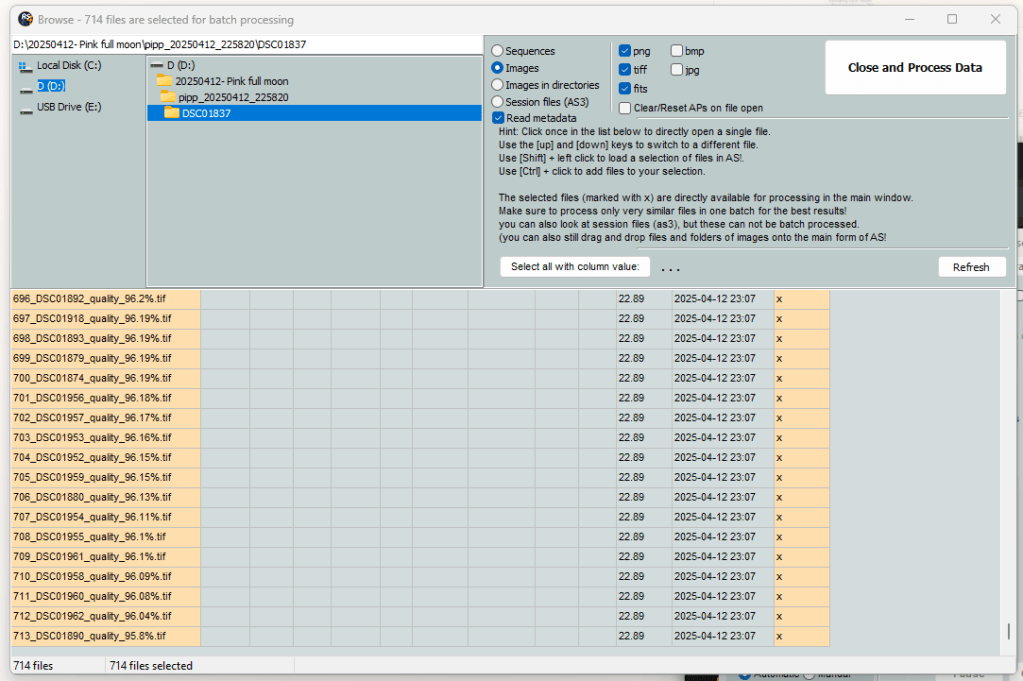Enable the jpg file type checkbox
This screenshot has width=1023, height=681.
click(677, 70)
